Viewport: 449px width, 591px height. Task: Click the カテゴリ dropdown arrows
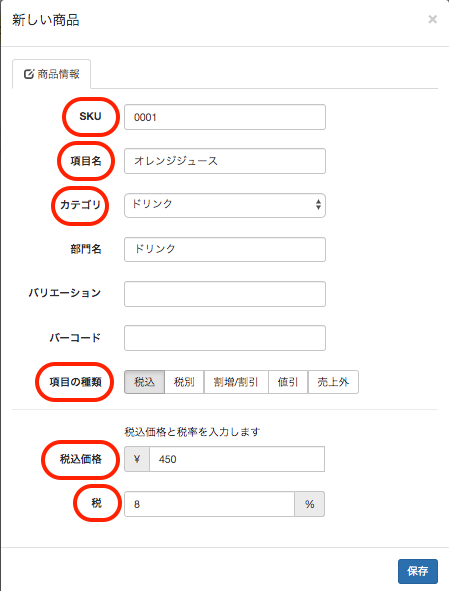click(318, 205)
